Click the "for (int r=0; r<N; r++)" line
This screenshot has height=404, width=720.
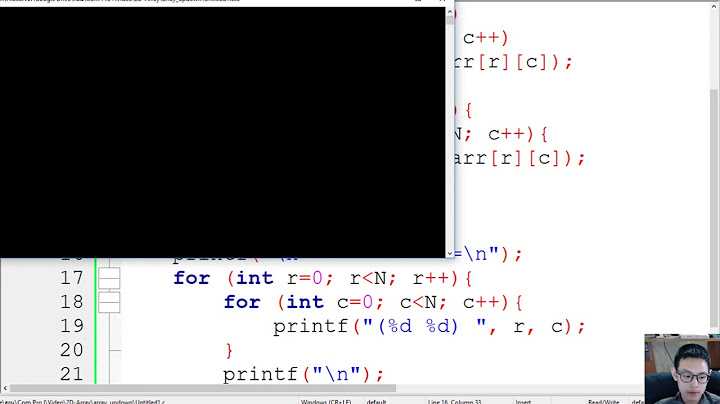pos(322,278)
